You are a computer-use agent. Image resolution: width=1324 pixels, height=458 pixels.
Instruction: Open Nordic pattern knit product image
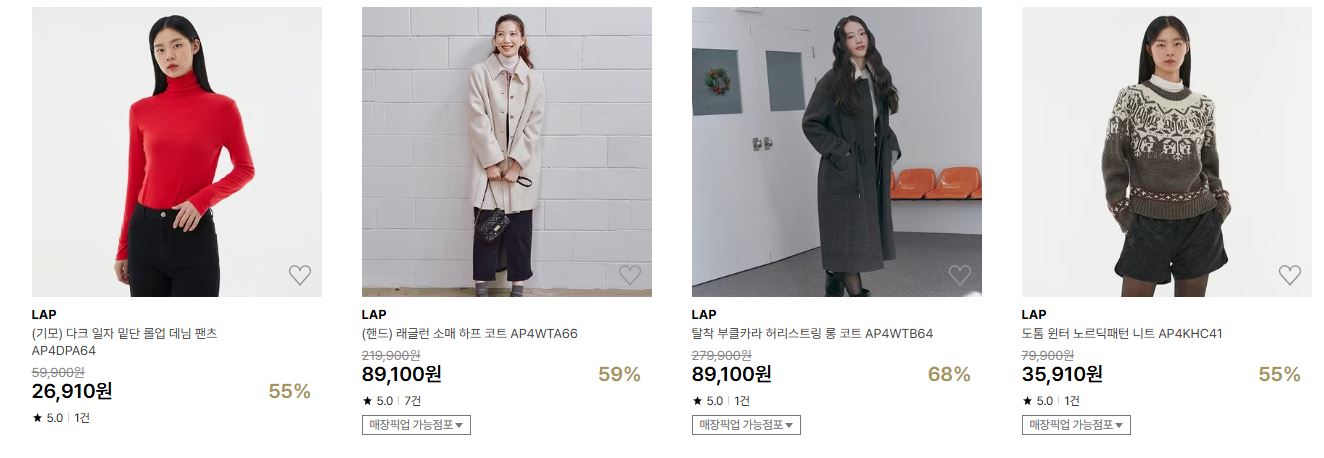click(1167, 152)
